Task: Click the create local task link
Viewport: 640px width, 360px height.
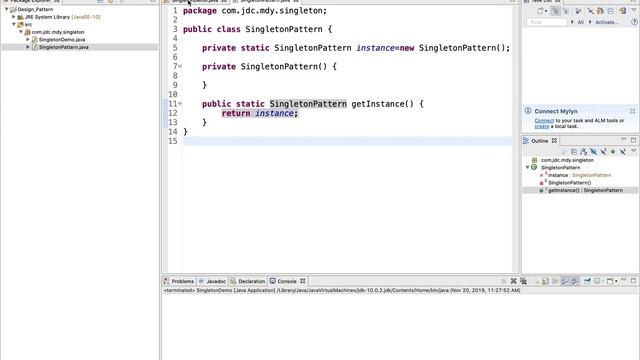Action: coord(542,127)
